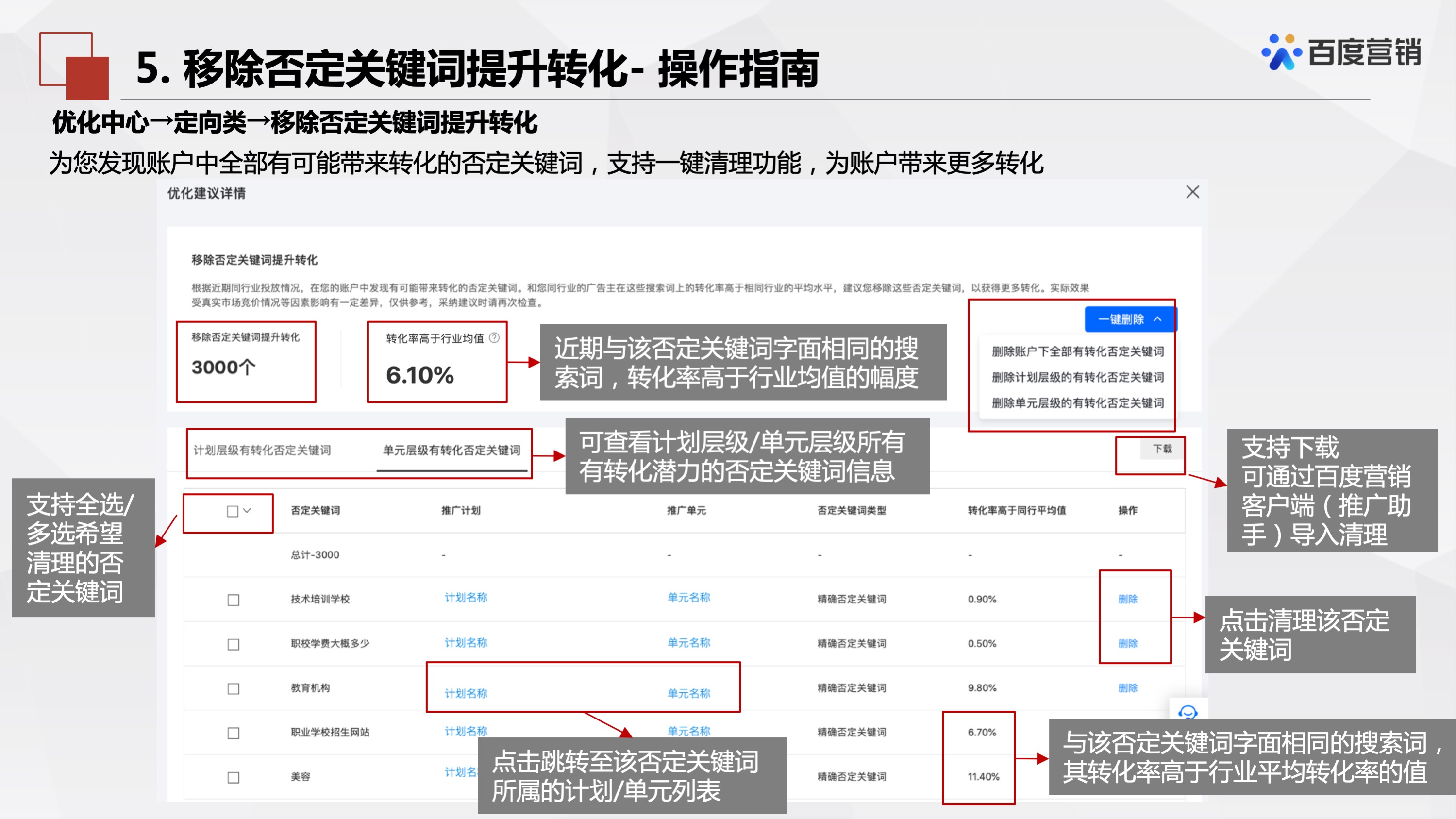
Task: Collapse the 一键删除 menu chevron
Action: 1156,319
